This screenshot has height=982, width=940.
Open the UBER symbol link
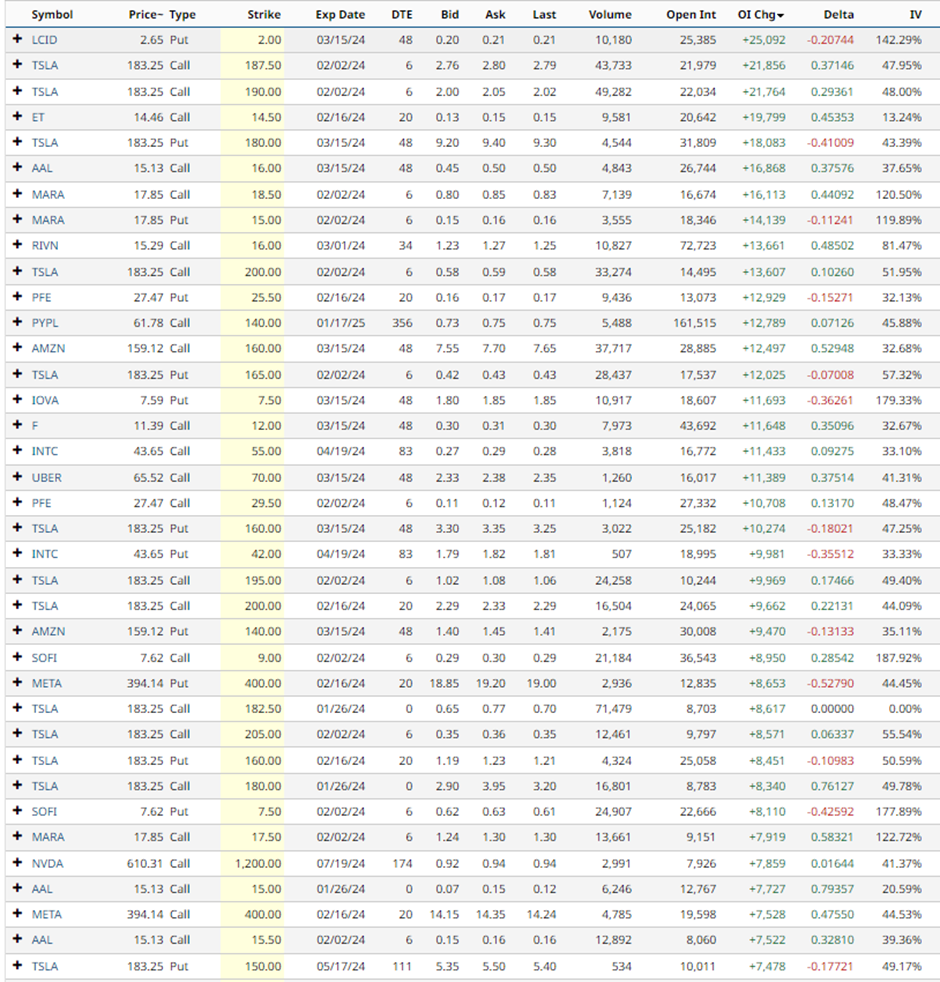pos(46,477)
